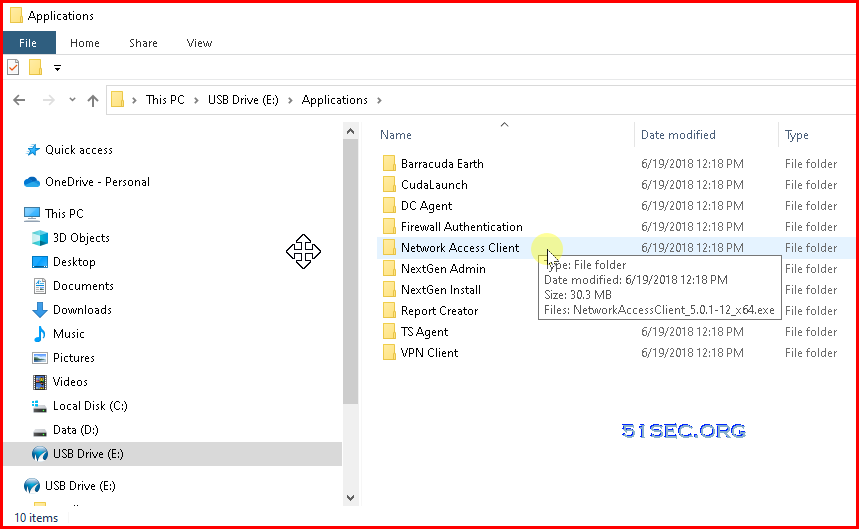The height and width of the screenshot is (529, 859).
Task: Select the DC Agent folder
Action: point(426,206)
